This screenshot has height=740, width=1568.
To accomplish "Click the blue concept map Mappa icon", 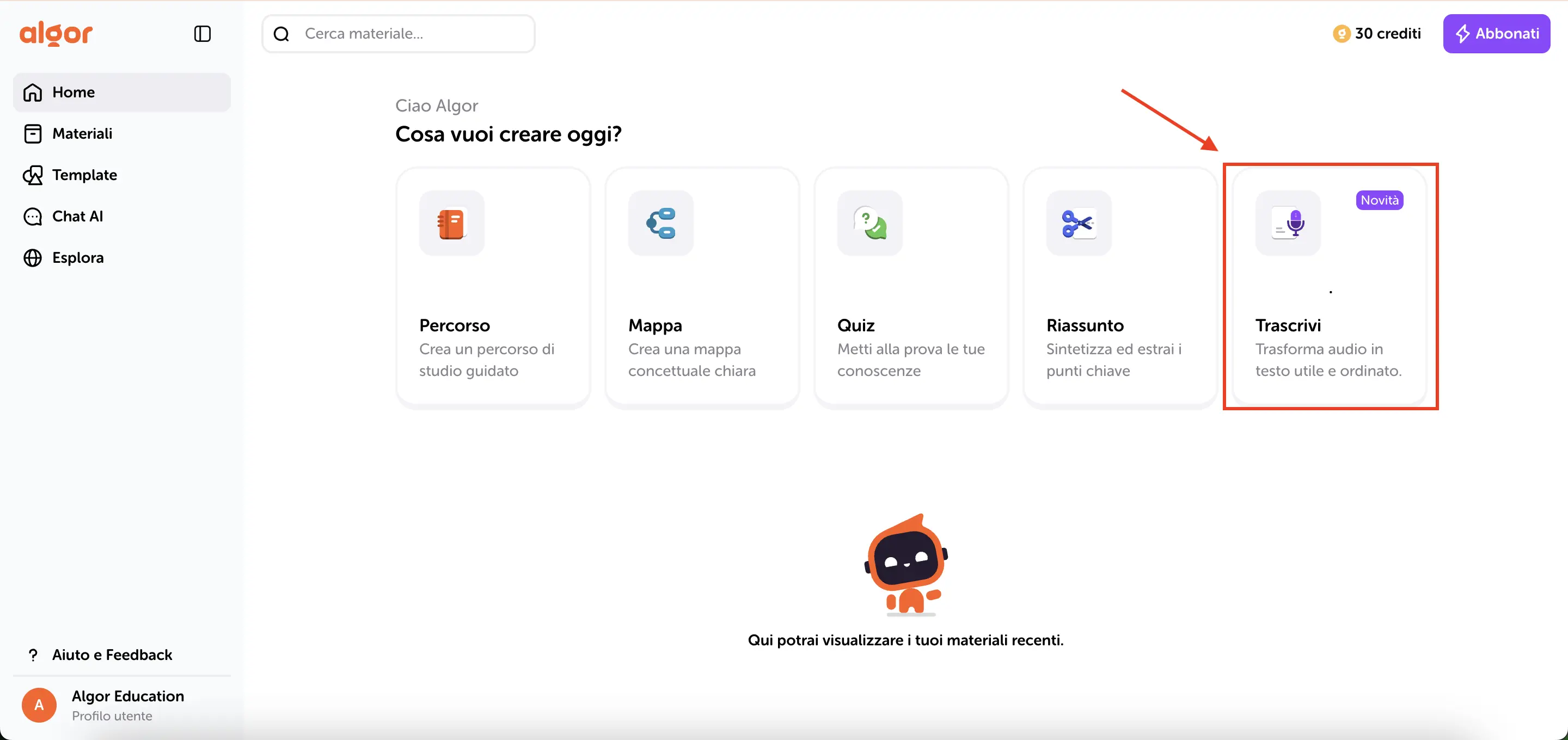I will (x=660, y=223).
